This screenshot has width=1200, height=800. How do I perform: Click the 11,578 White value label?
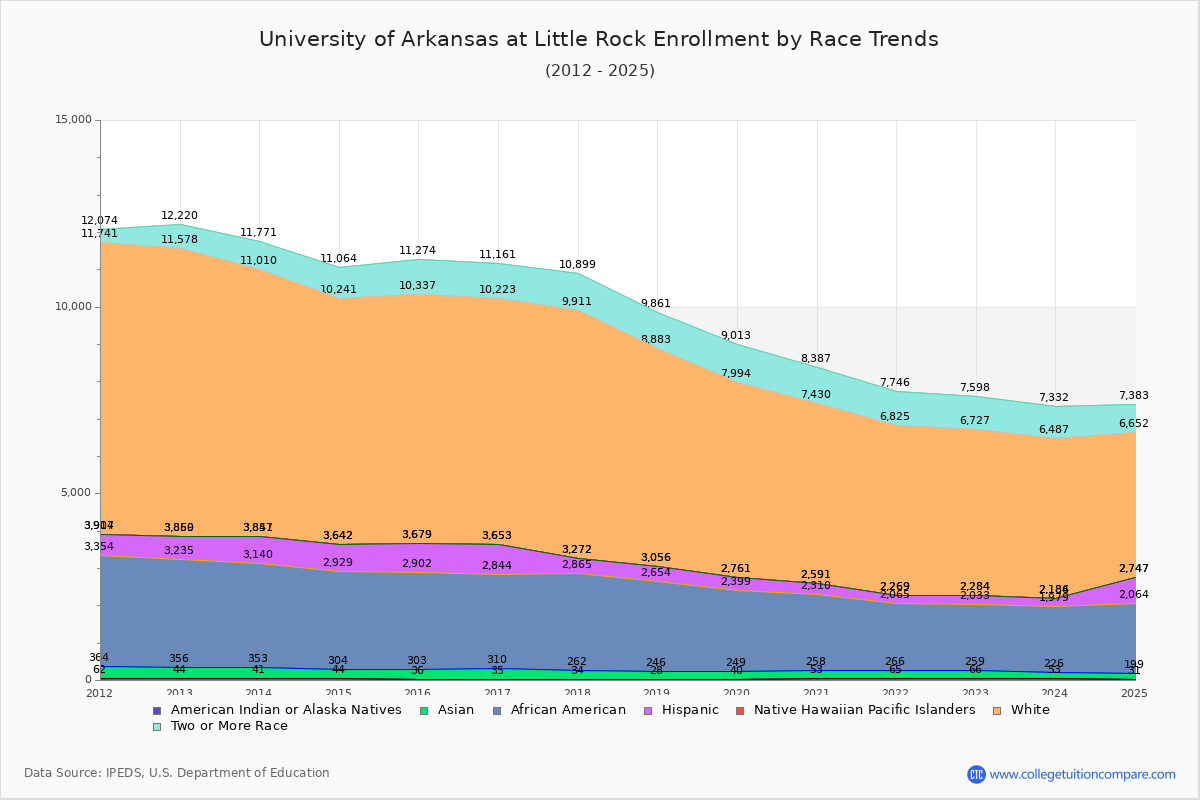coord(180,240)
